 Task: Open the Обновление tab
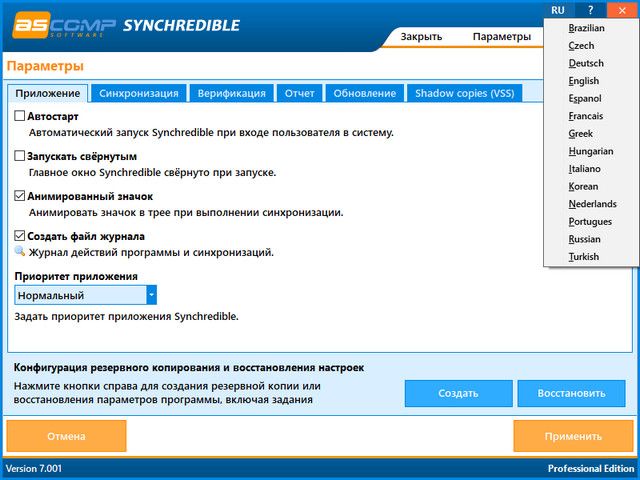(x=364, y=93)
